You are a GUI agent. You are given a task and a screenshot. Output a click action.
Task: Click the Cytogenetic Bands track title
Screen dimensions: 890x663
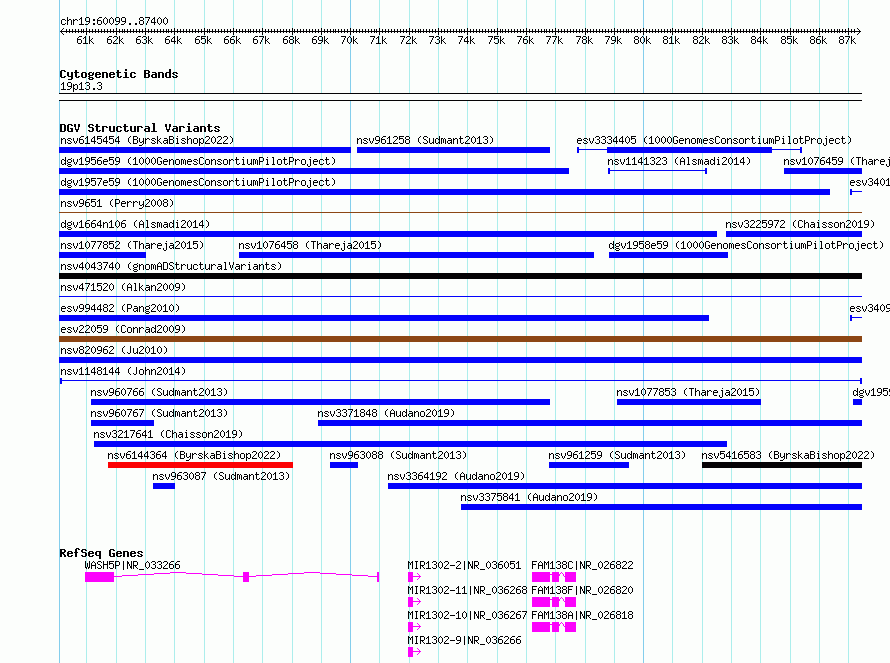click(x=119, y=74)
